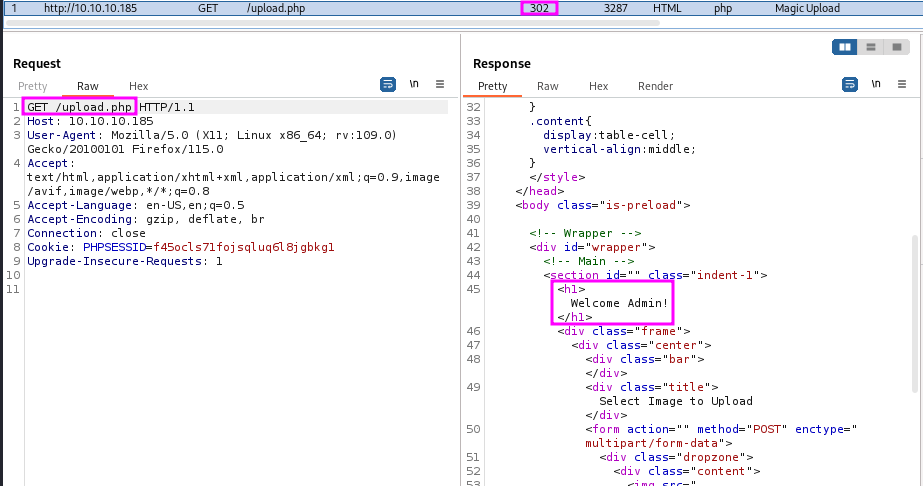Image resolution: width=923 pixels, height=486 pixels.
Task: Click the div class="dropzone" line
Action: pos(676,457)
